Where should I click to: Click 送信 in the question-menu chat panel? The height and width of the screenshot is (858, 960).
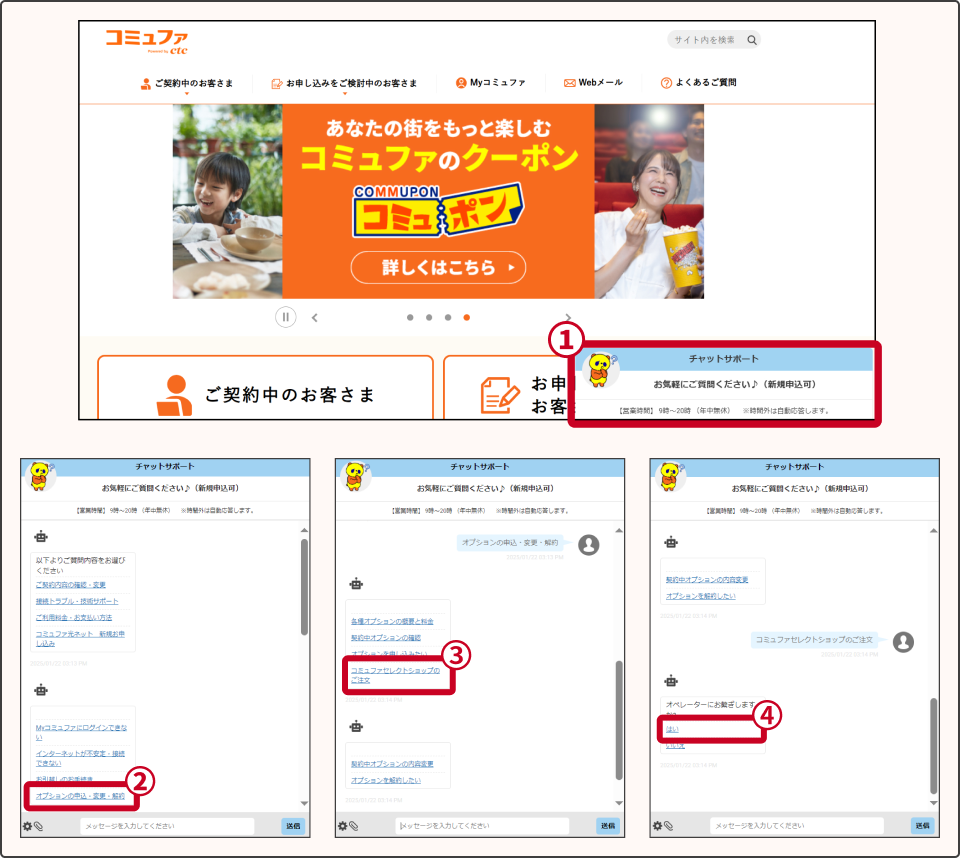[x=293, y=826]
